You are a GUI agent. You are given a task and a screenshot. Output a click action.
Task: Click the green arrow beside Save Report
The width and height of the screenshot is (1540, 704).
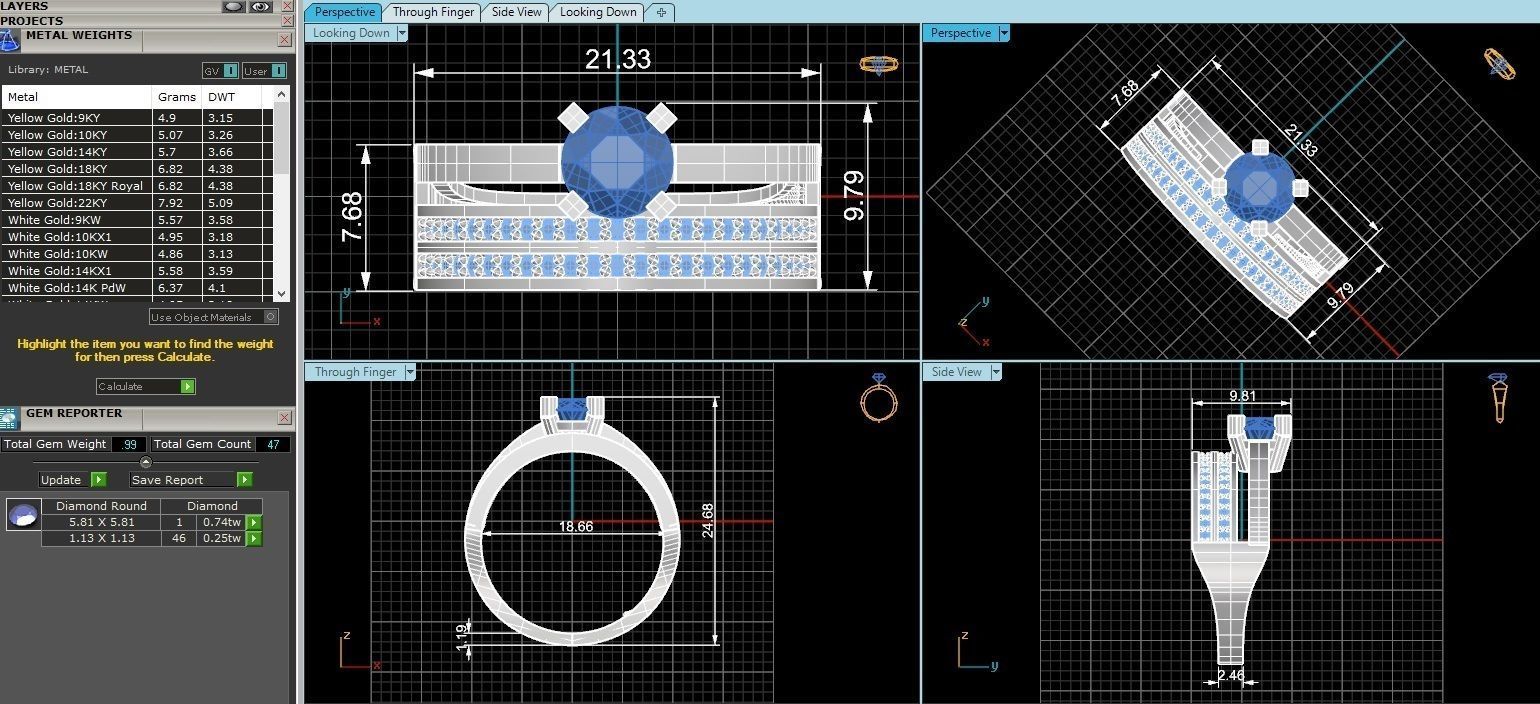click(244, 480)
